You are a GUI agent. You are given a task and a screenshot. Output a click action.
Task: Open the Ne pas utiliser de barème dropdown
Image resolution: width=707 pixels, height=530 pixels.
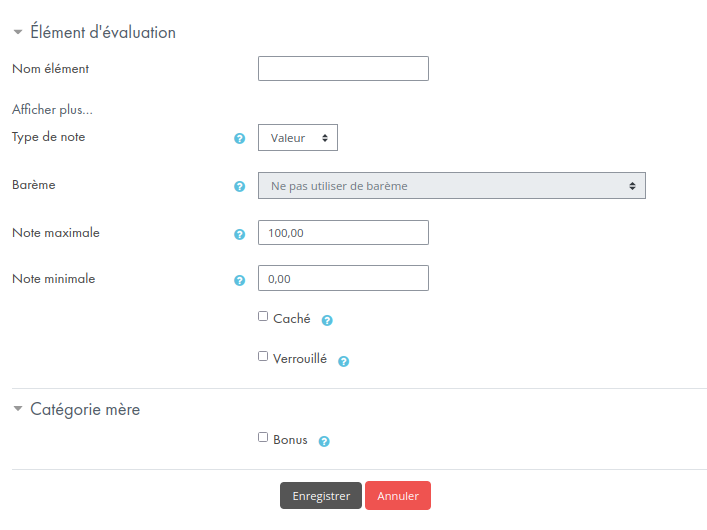tap(451, 185)
